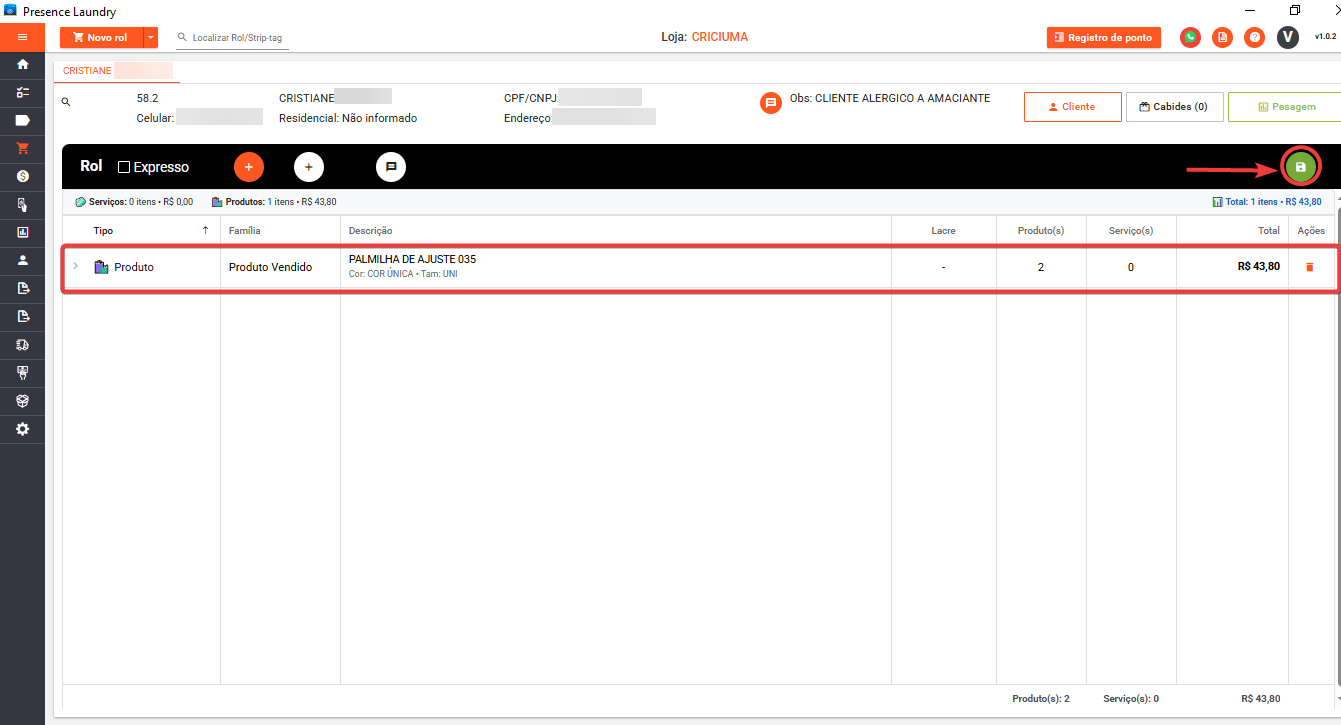Open the WhatsApp icon in top bar
1341x725 pixels.
1190,37
